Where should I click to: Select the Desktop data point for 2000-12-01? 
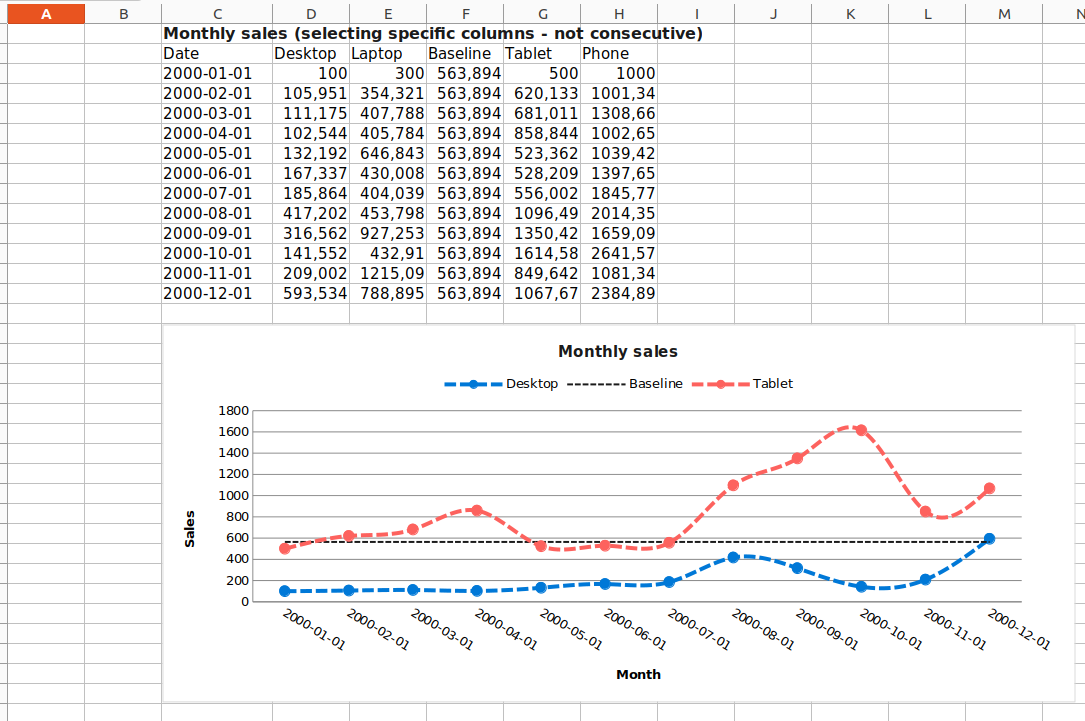(x=989, y=538)
